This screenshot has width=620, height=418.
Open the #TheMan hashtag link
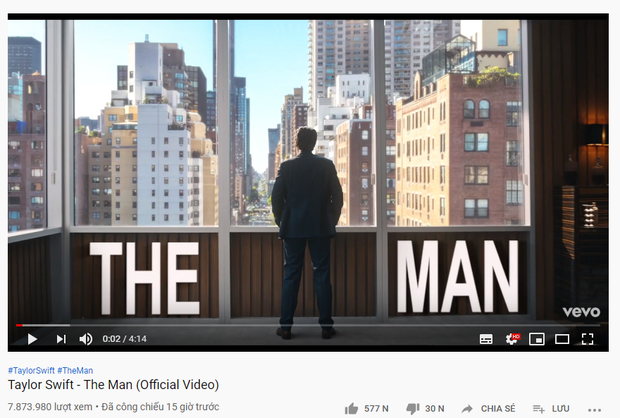pos(75,371)
